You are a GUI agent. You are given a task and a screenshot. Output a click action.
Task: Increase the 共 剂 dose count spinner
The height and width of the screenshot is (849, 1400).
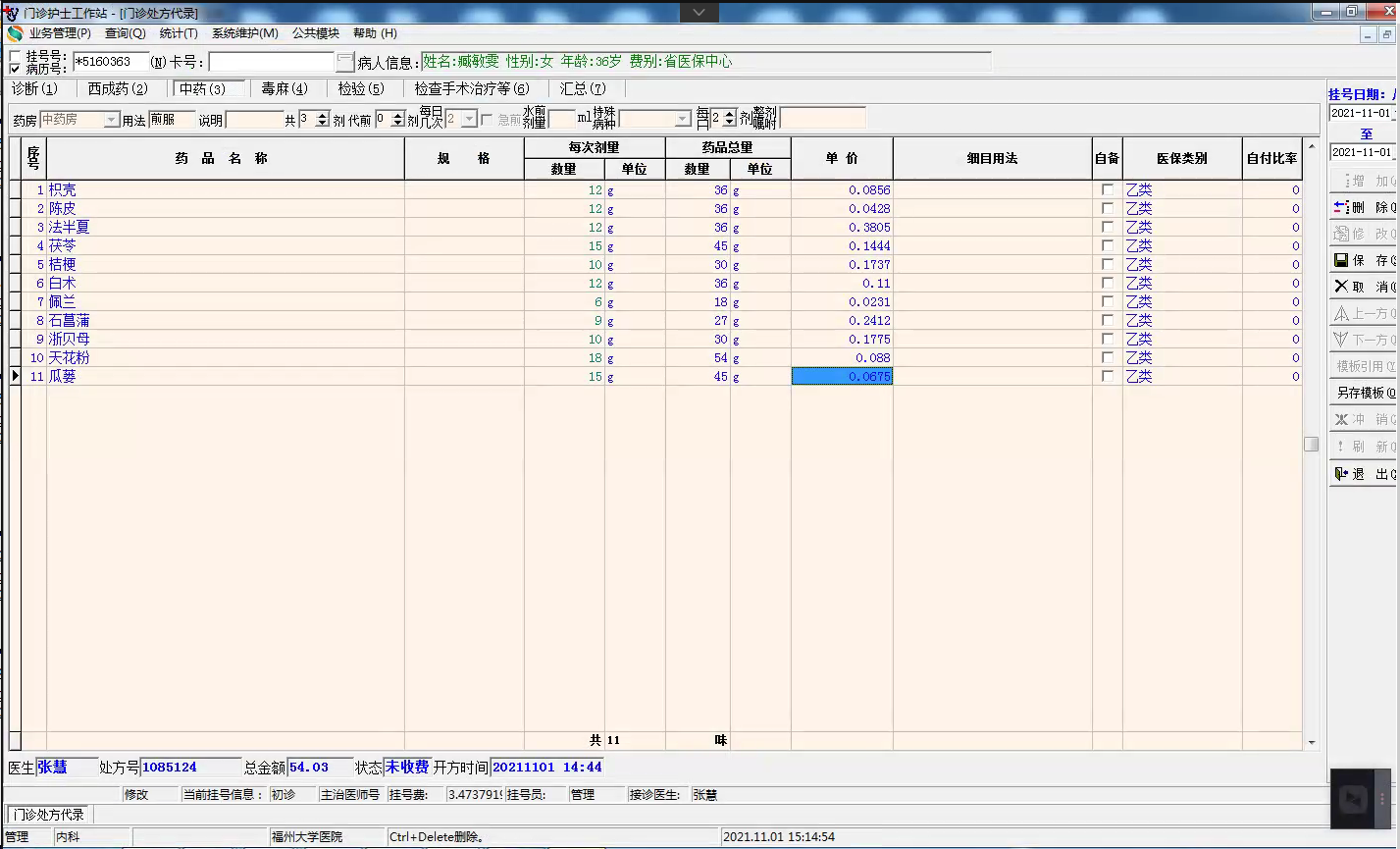[323, 116]
